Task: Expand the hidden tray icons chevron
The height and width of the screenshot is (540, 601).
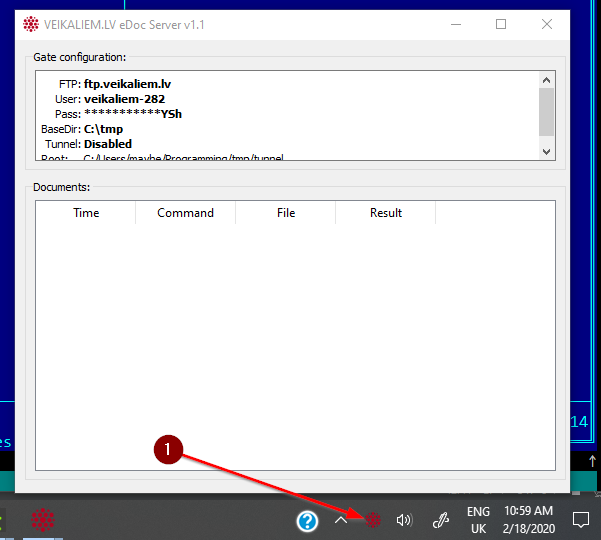Action: tap(341, 520)
